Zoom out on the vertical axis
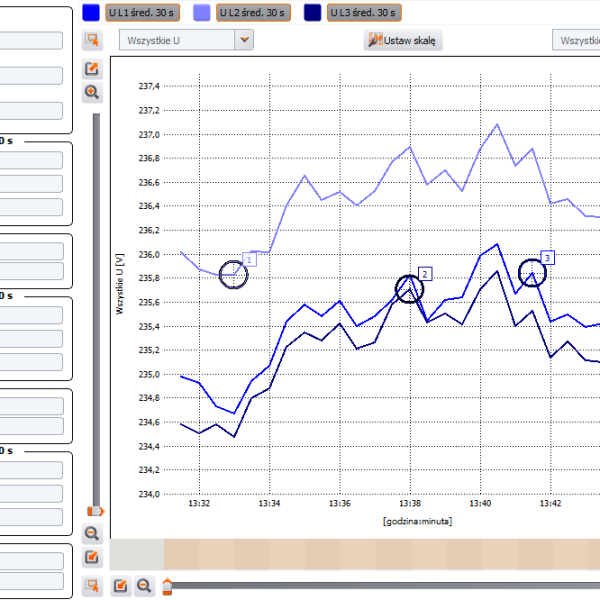The width and height of the screenshot is (600, 600). pos(92,534)
